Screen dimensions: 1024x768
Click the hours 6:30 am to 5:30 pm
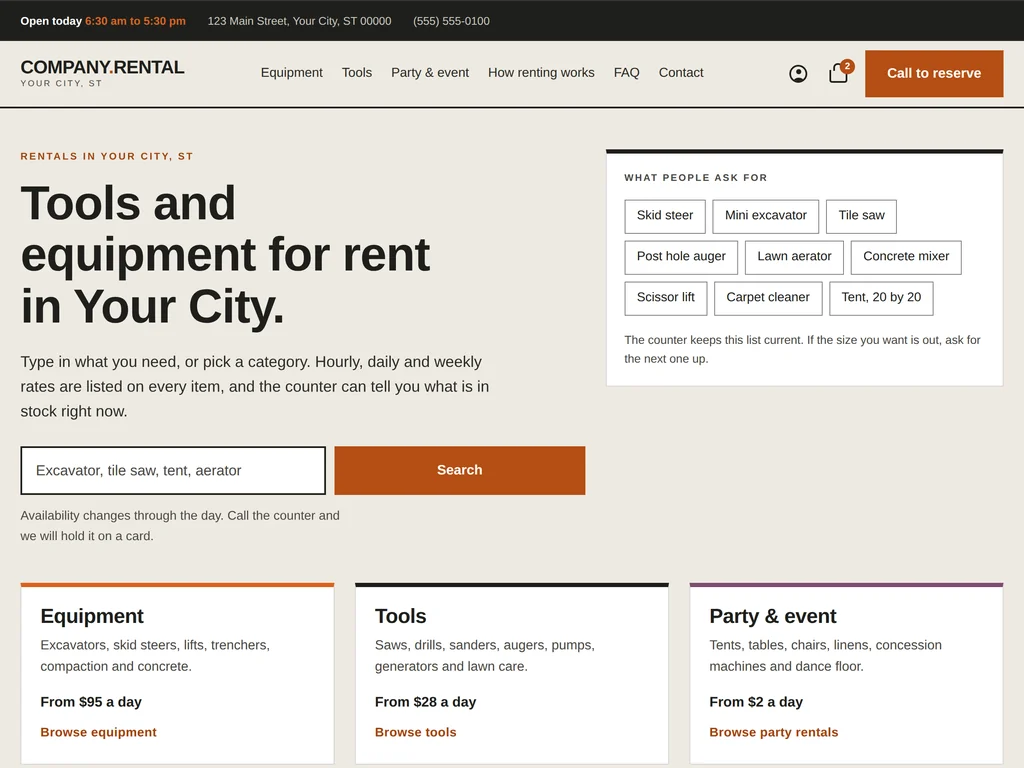135,21
